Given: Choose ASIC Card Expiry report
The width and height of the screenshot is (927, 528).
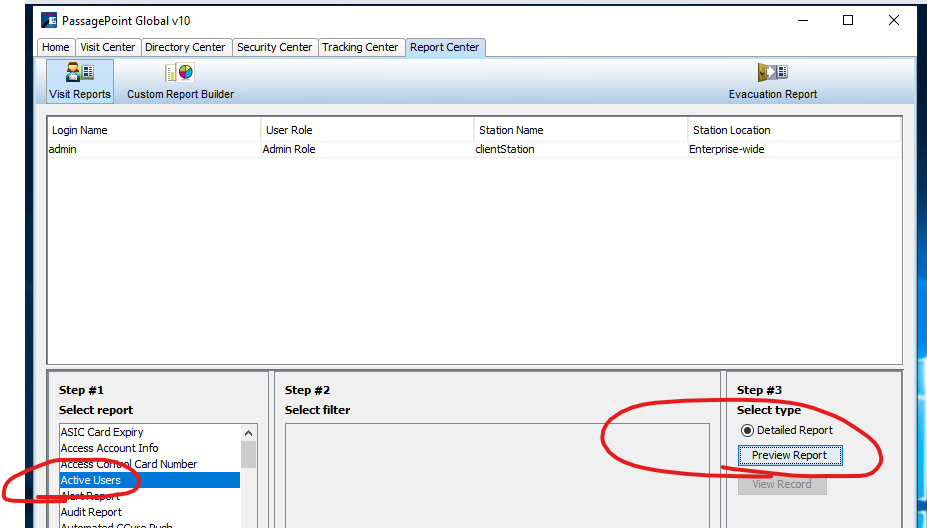Looking at the screenshot, I should (150, 432).
